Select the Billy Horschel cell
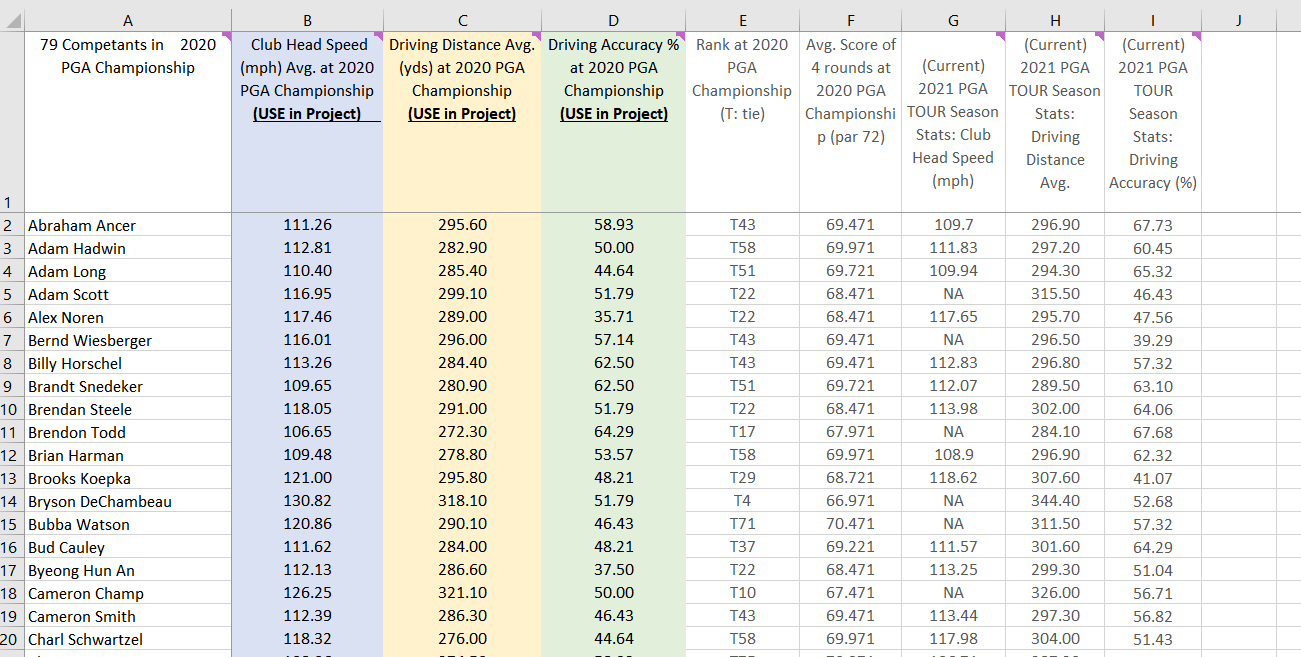1301x657 pixels. [x=127, y=363]
